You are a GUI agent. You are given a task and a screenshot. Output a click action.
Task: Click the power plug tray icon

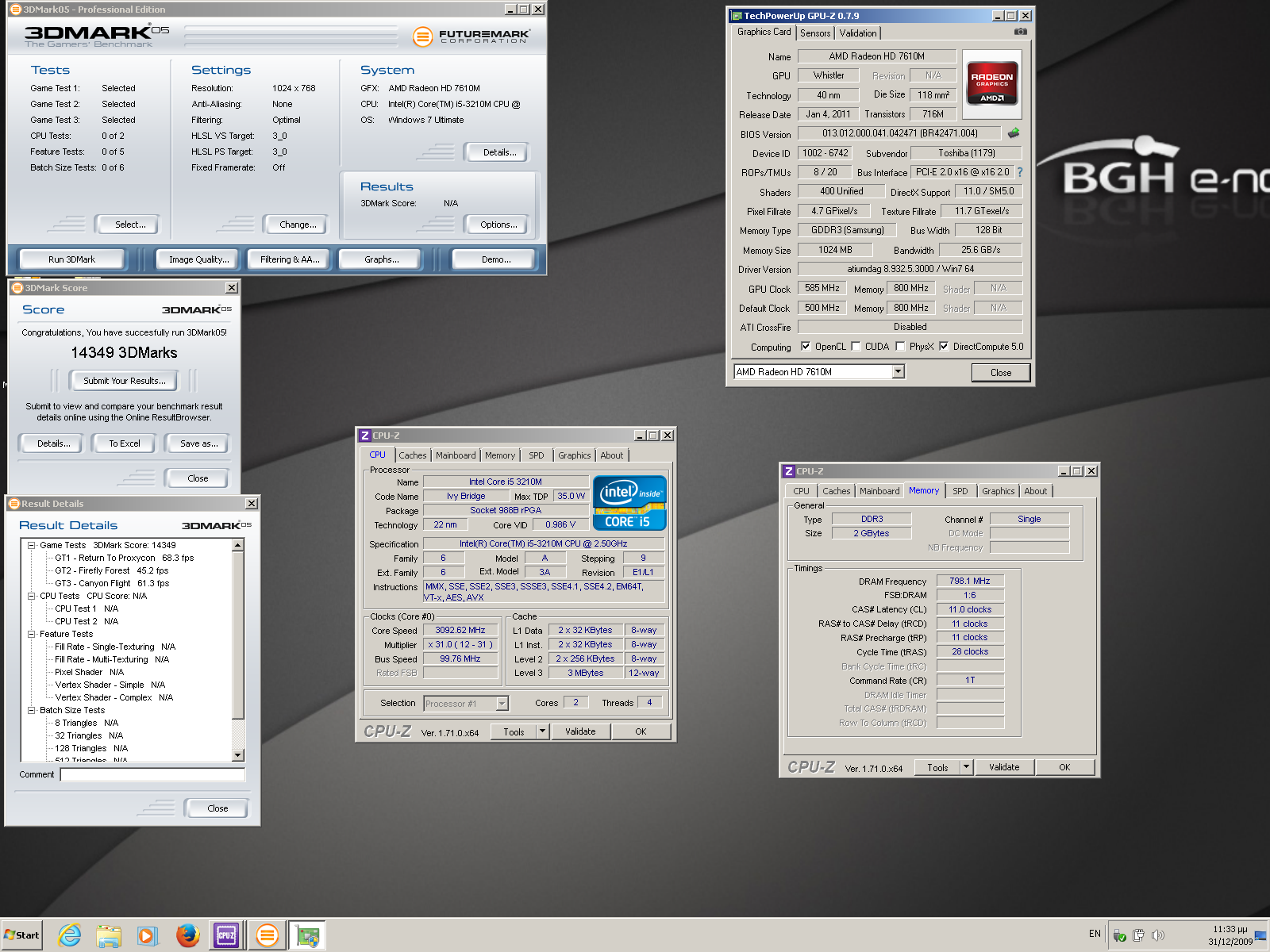point(1139,935)
